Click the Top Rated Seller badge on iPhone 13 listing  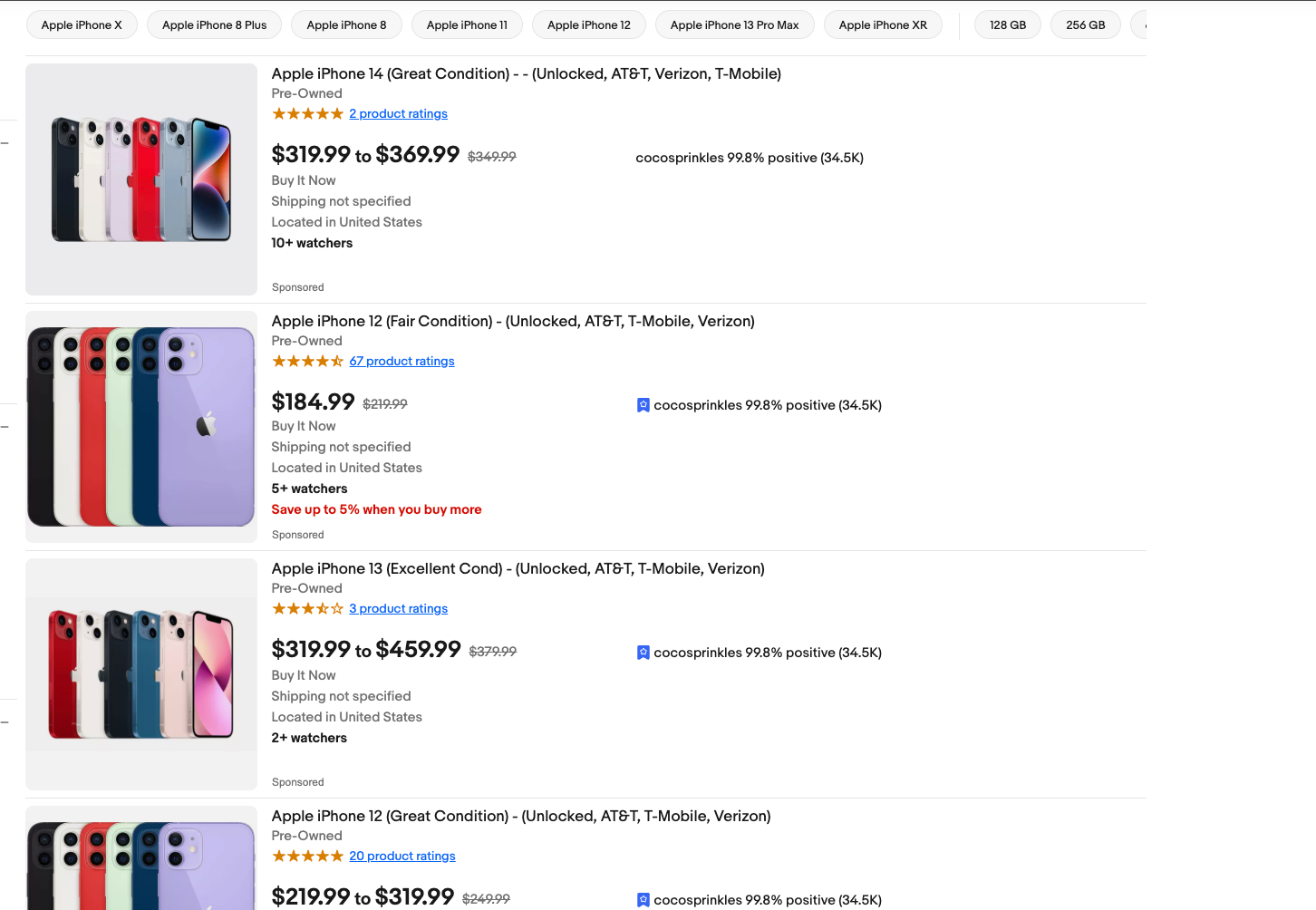click(643, 652)
